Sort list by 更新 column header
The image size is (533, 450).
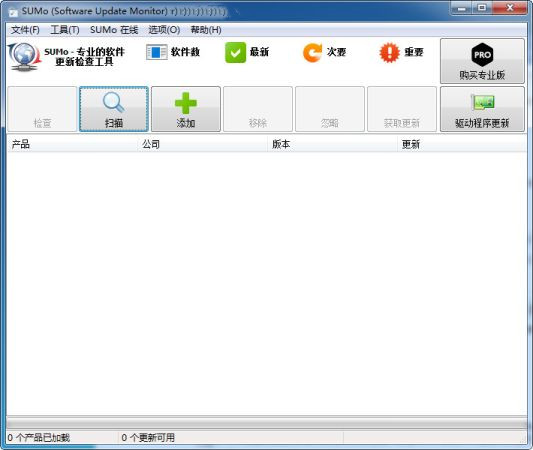(x=462, y=144)
